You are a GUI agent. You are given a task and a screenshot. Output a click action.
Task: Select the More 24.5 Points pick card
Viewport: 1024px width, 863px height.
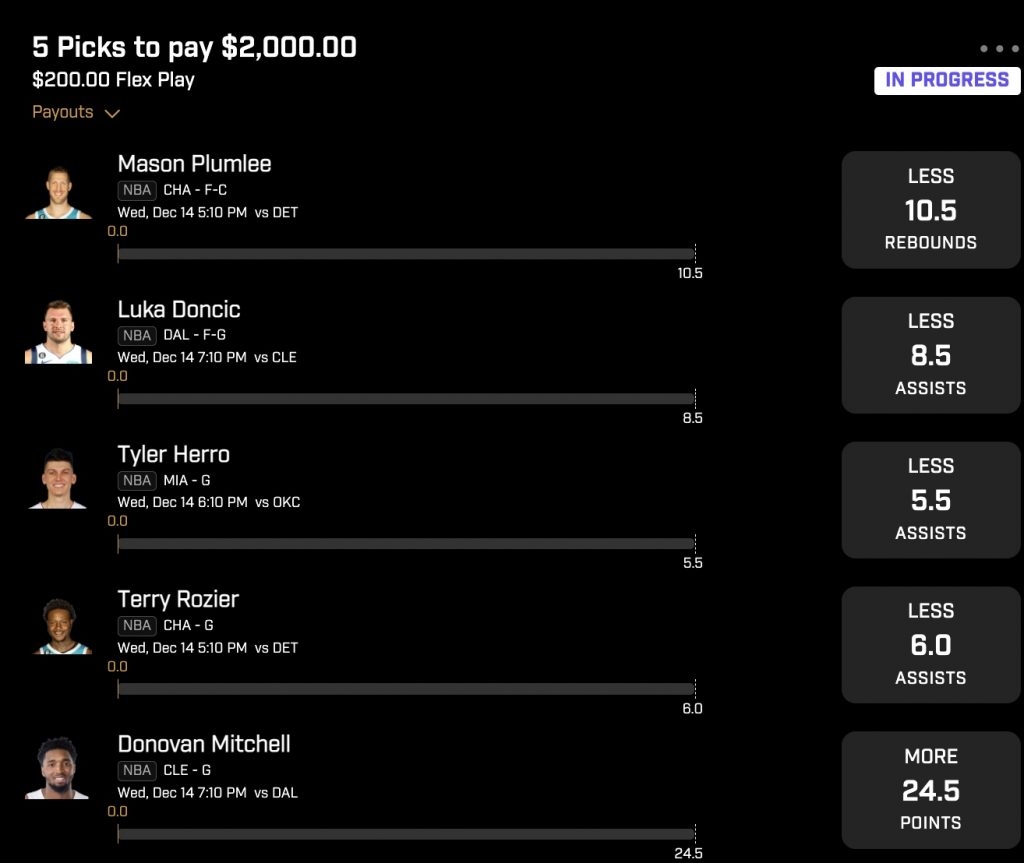[931, 790]
